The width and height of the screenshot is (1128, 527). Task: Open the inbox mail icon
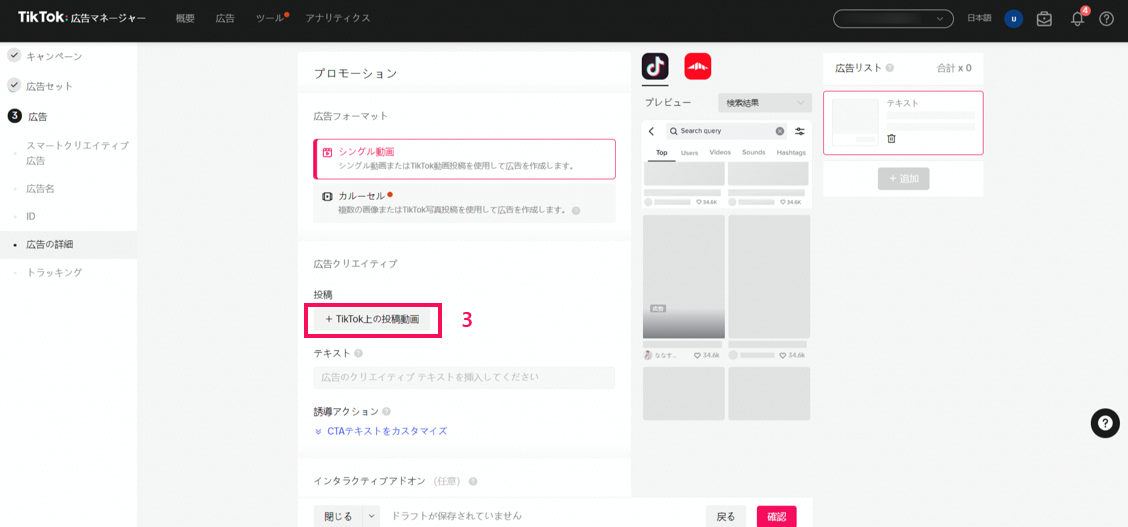(1044, 19)
